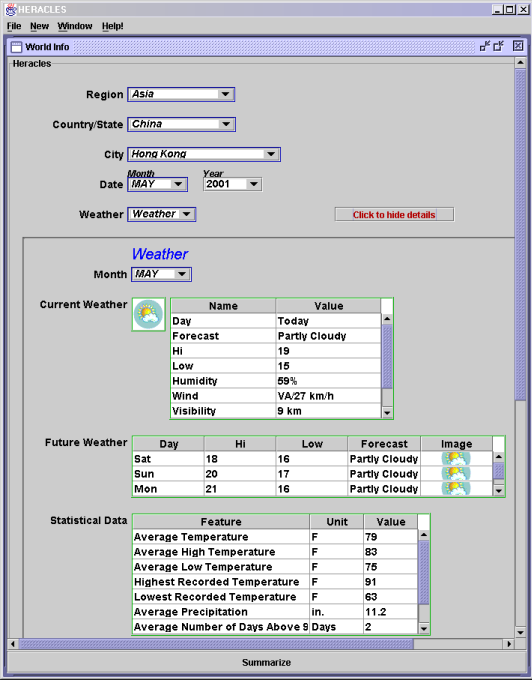Open the Region dropdown showing Asia
The width and height of the screenshot is (532, 684).
pyautogui.click(x=181, y=94)
